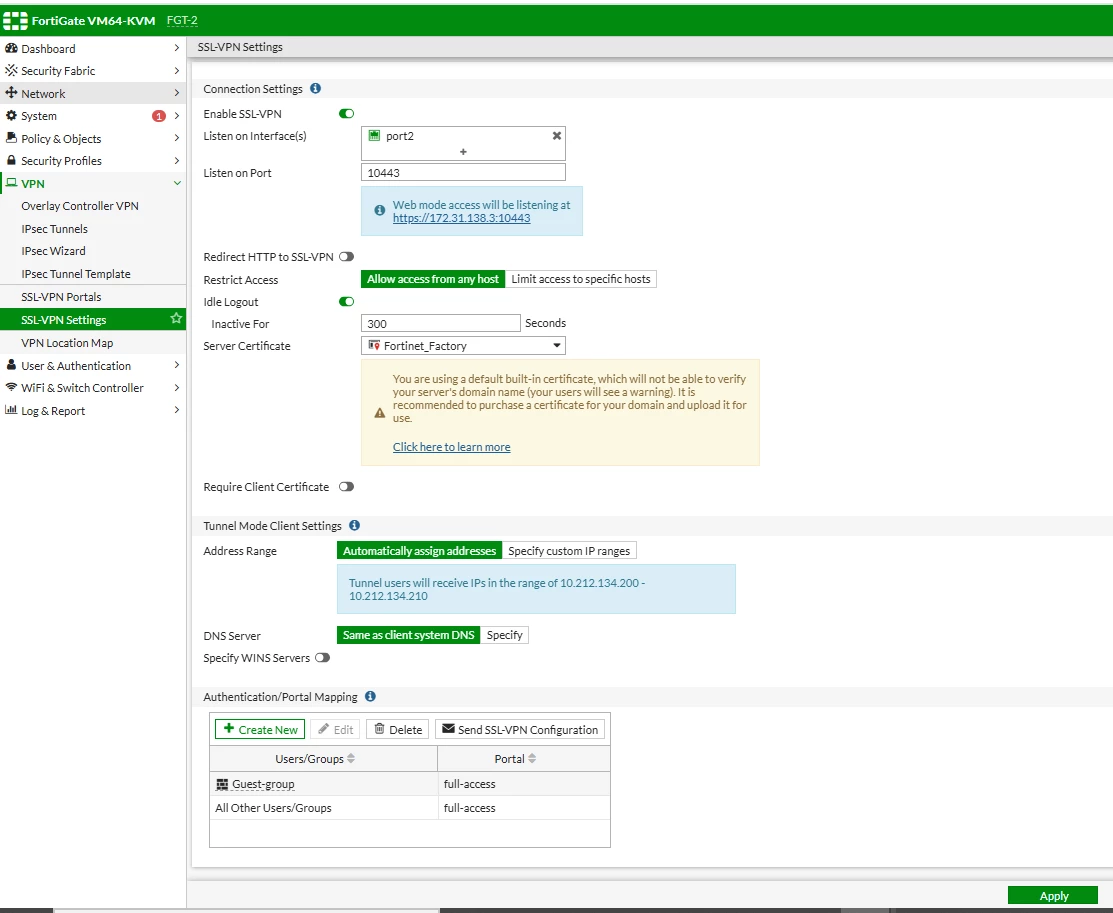Click the certificate warning triangle icon
The height and width of the screenshot is (913, 1113).
(x=380, y=412)
